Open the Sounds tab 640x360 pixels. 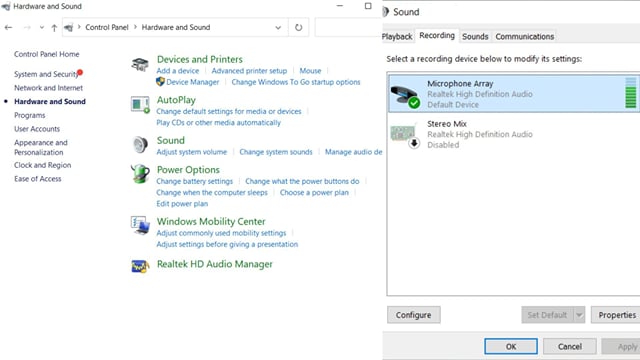point(475,36)
